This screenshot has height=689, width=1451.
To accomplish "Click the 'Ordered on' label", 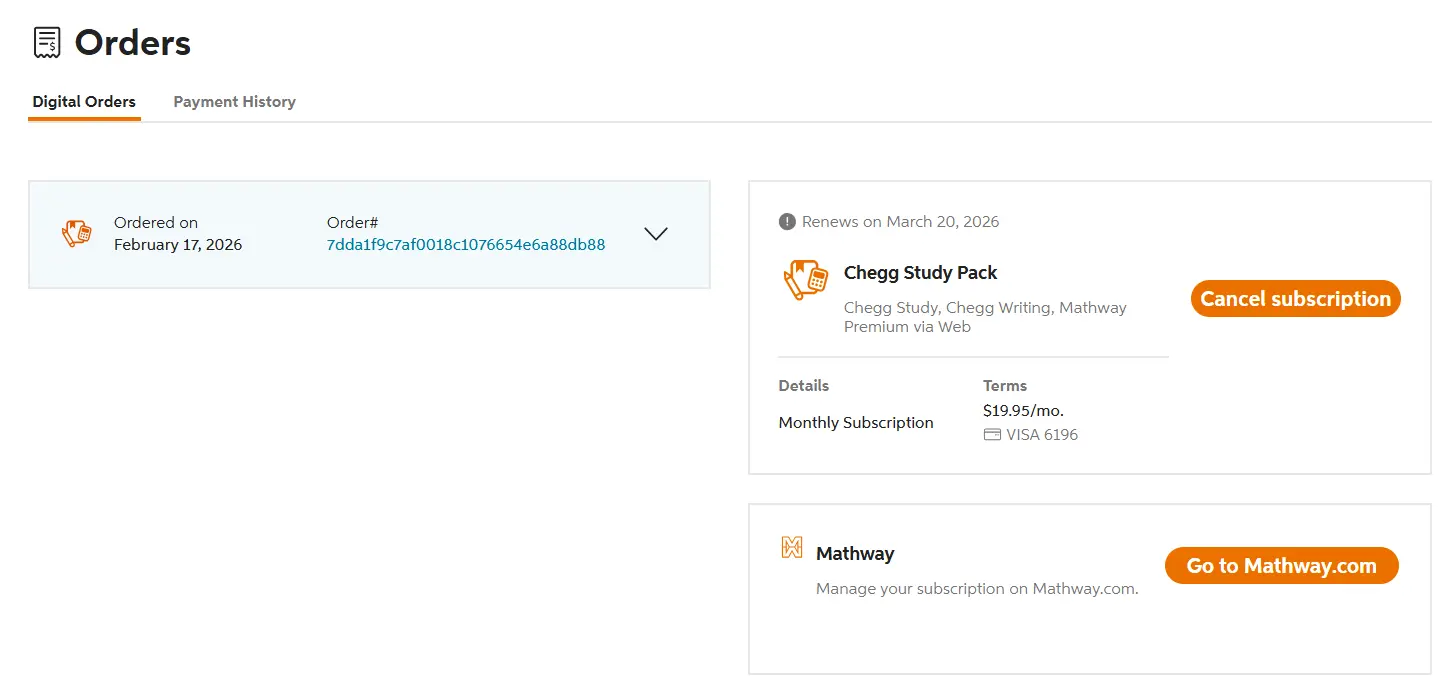I will click(x=156, y=223).
